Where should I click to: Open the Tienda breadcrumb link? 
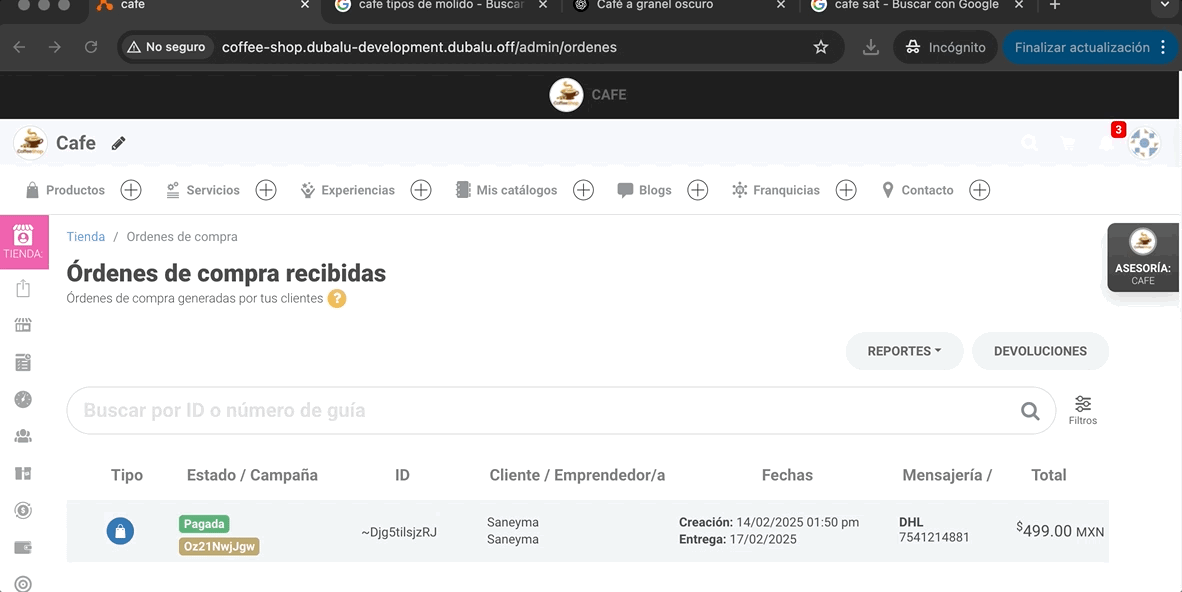point(85,236)
